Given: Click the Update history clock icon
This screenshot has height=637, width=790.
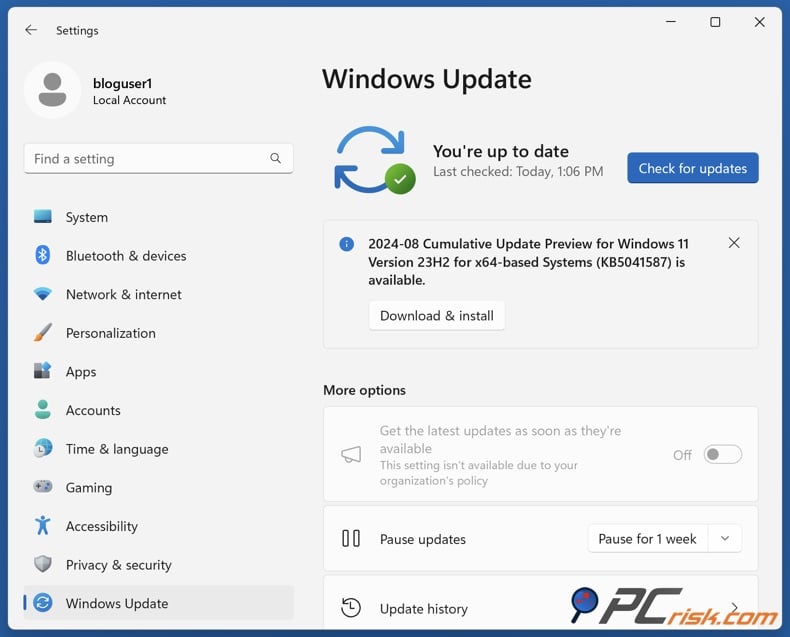Looking at the screenshot, I should [x=351, y=607].
